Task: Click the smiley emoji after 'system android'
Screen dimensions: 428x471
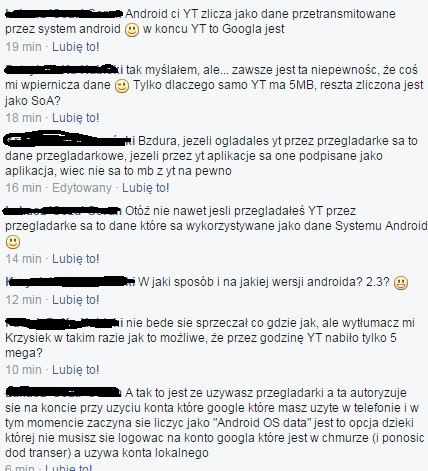Action: tap(132, 30)
